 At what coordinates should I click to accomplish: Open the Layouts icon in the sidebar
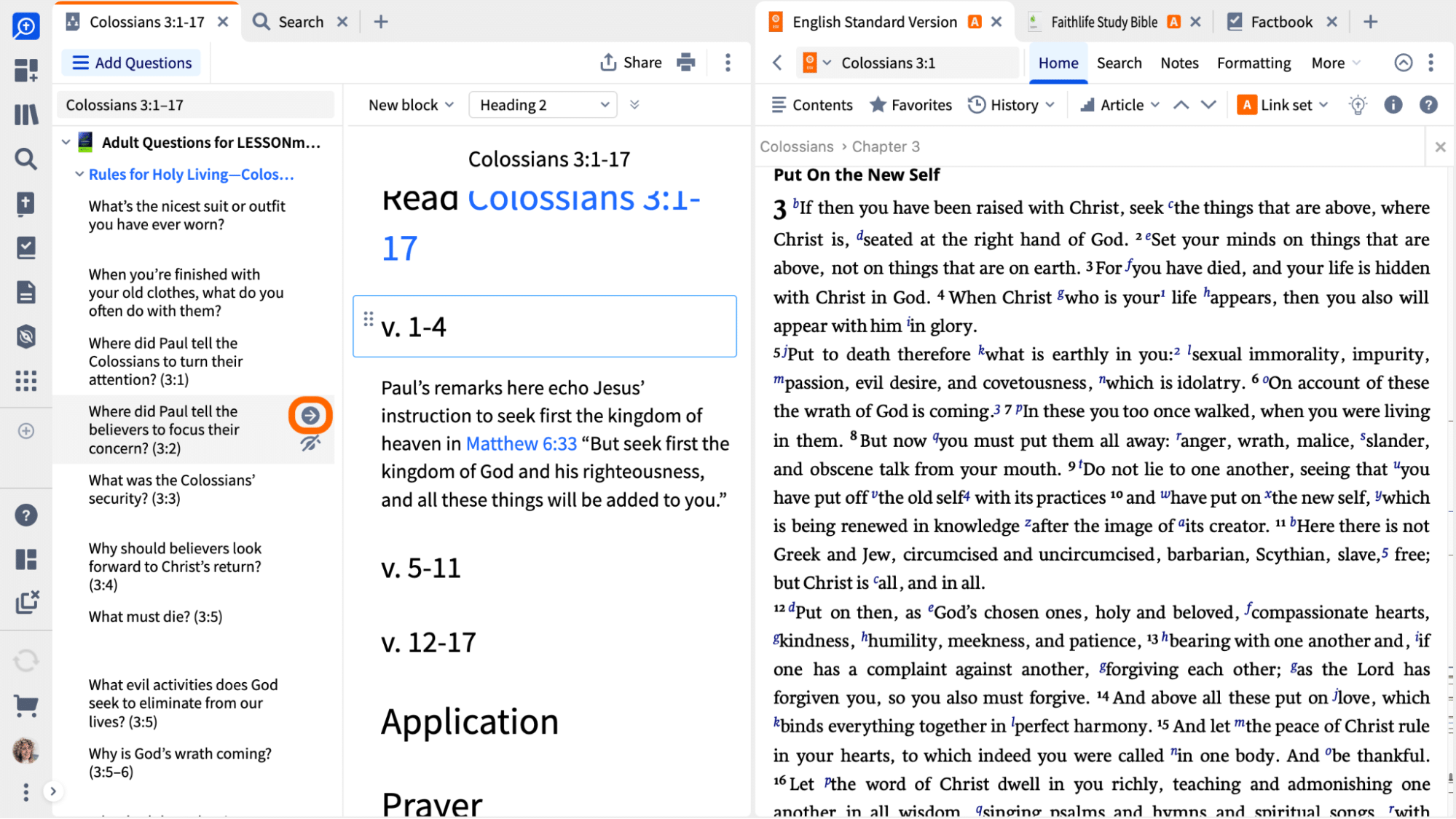tap(25, 559)
